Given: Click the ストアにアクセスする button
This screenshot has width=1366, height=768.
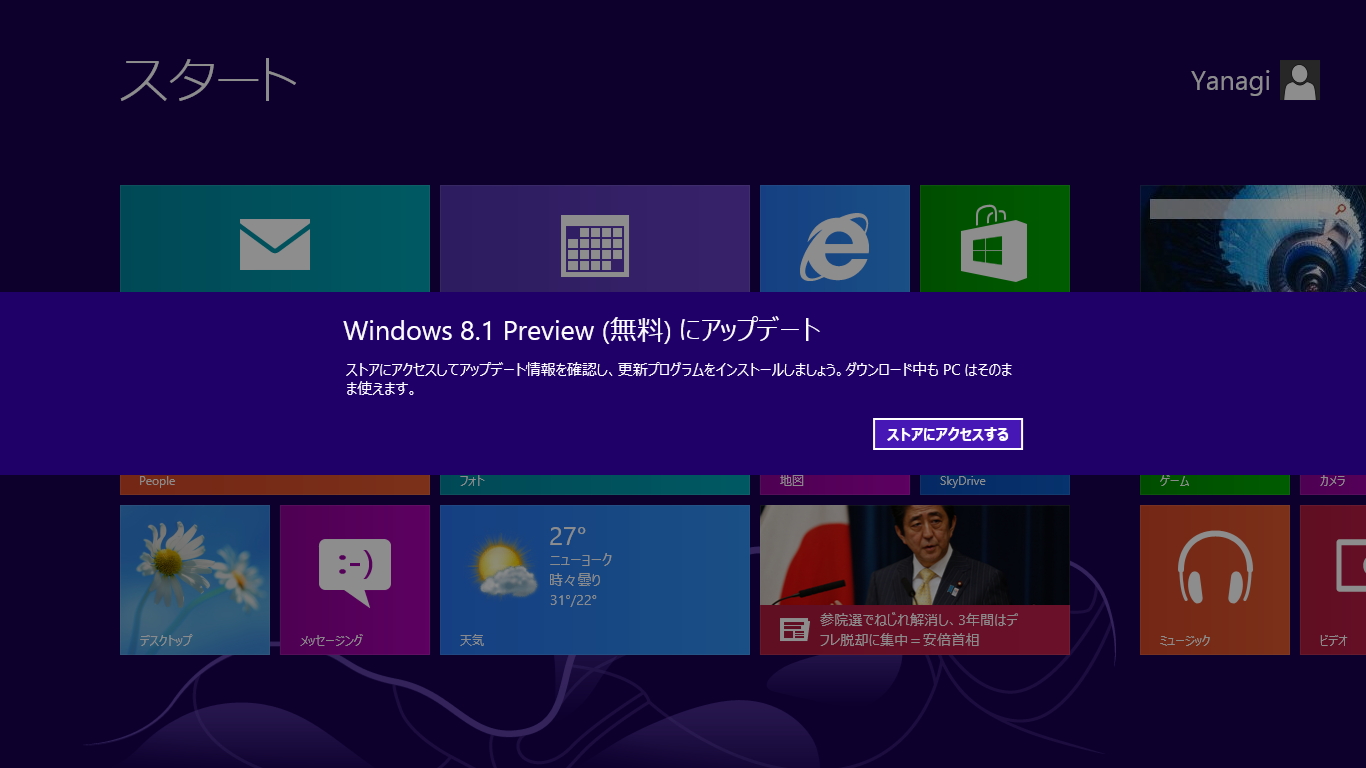Looking at the screenshot, I should pyautogui.click(x=947, y=433).
